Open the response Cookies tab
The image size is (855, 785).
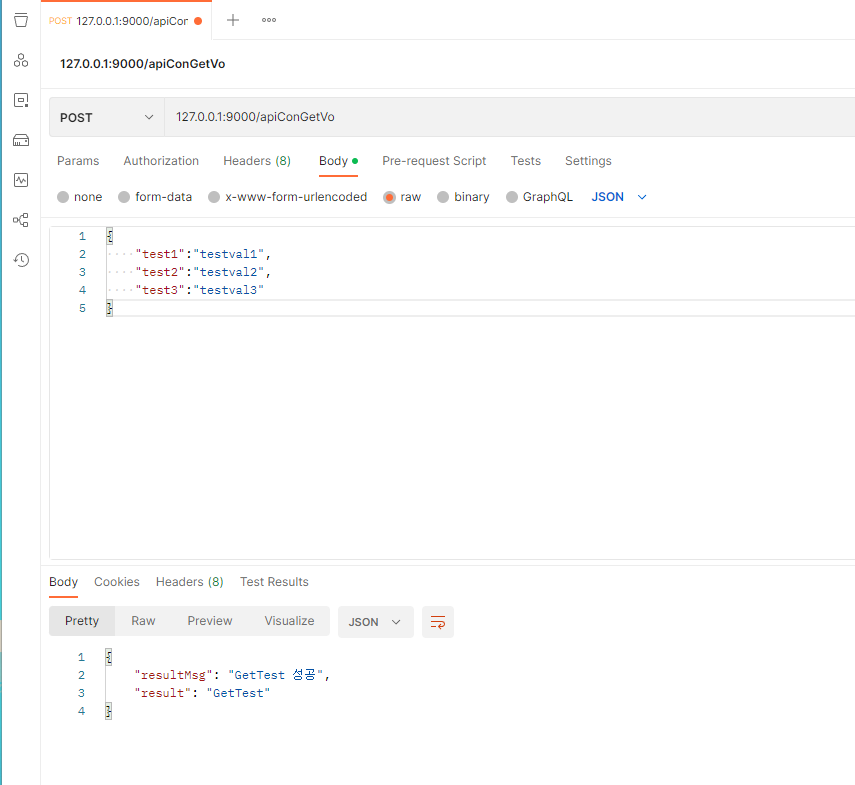117,582
